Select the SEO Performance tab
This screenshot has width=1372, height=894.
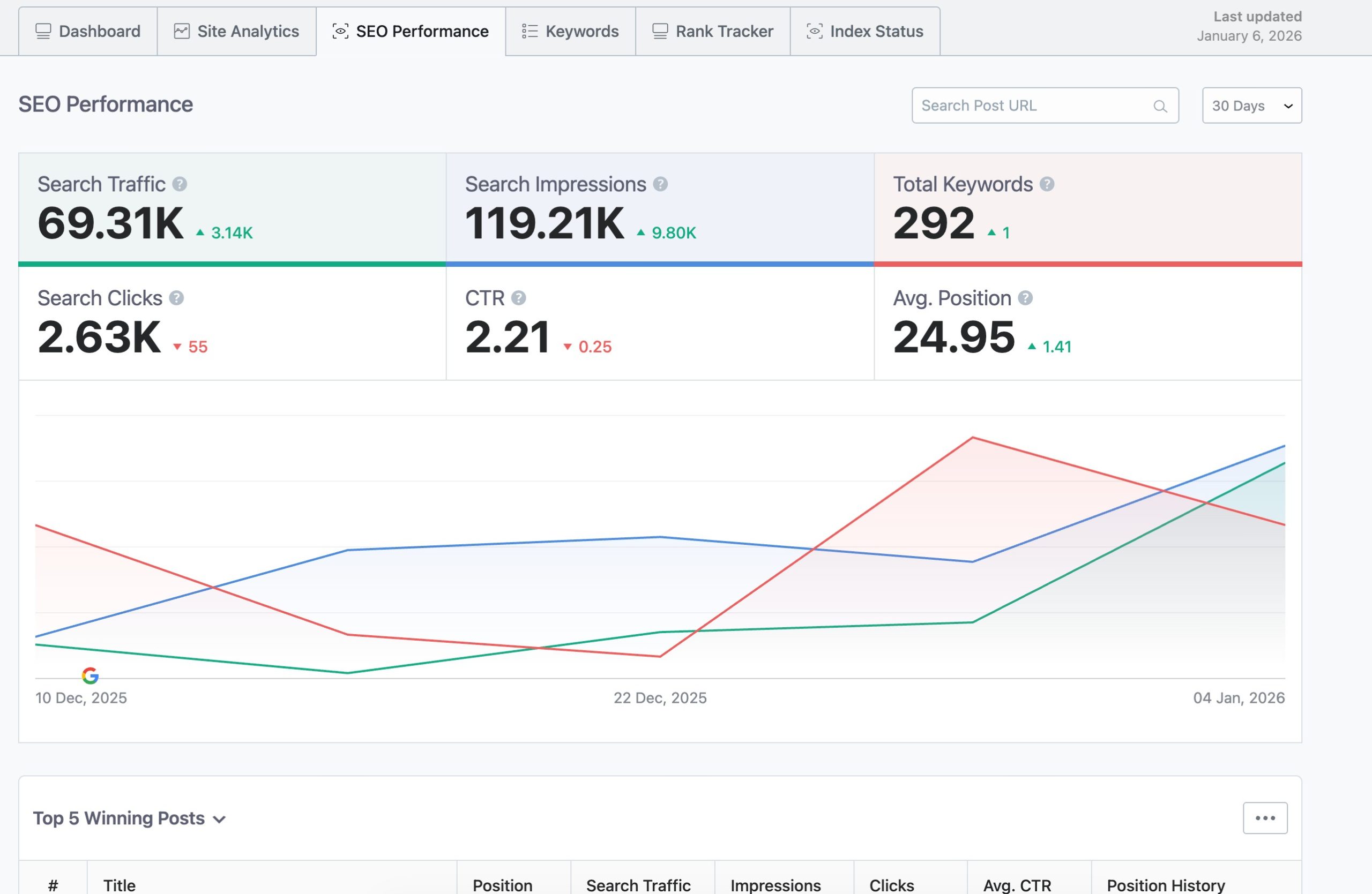[x=411, y=31]
